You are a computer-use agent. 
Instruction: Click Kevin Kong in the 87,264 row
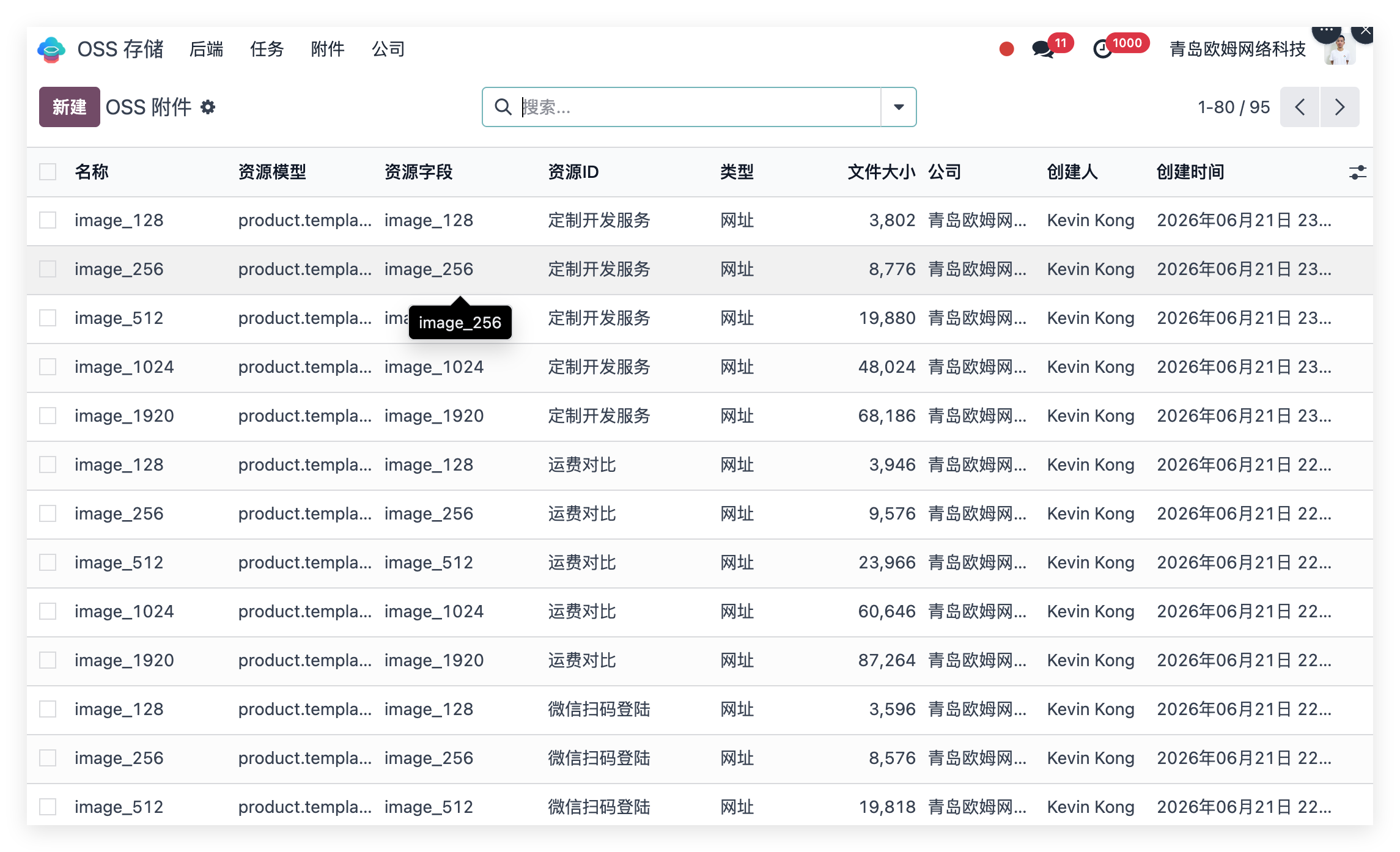point(1091,660)
